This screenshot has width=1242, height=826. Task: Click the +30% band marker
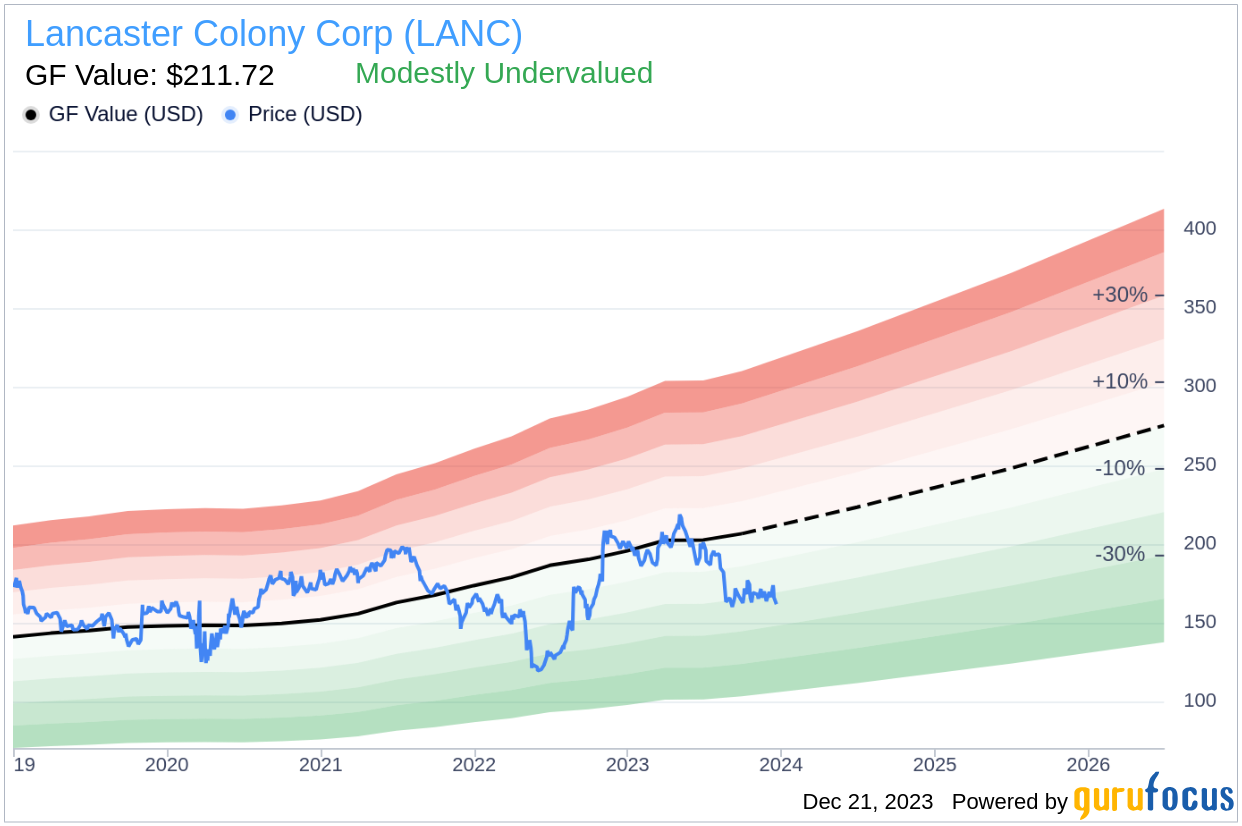(x=1127, y=296)
